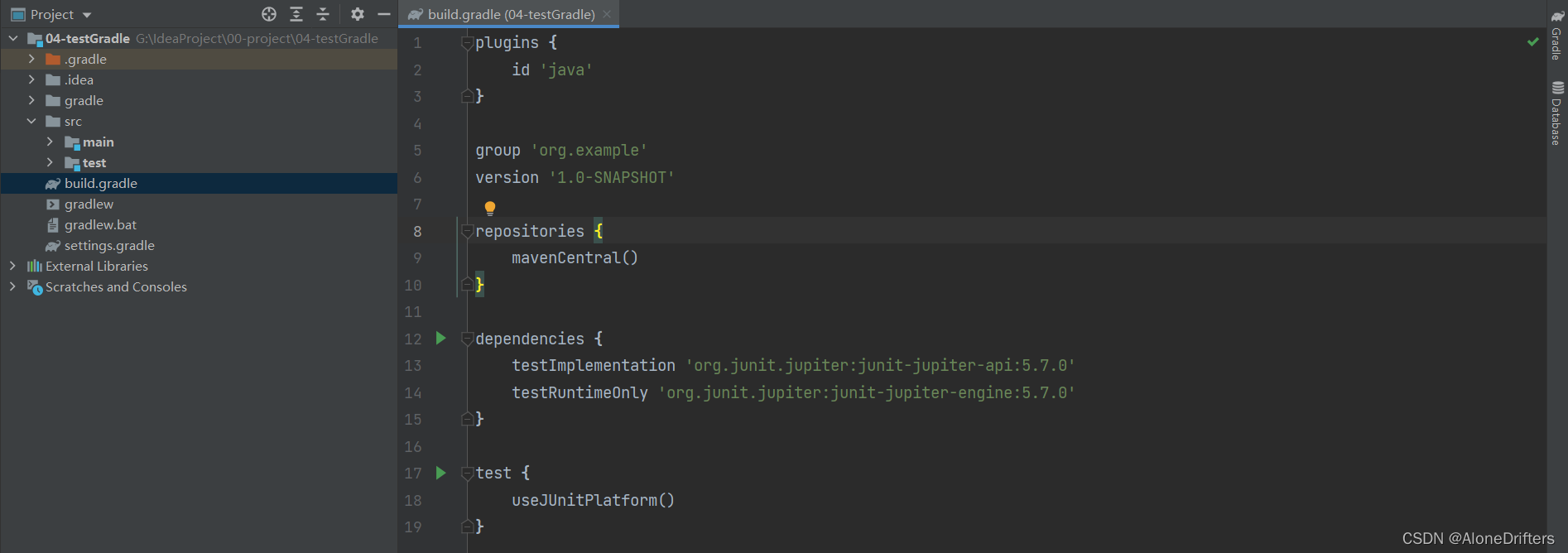The image size is (1568, 553).
Task: Click the orange .gradle folder icon
Action: click(53, 59)
